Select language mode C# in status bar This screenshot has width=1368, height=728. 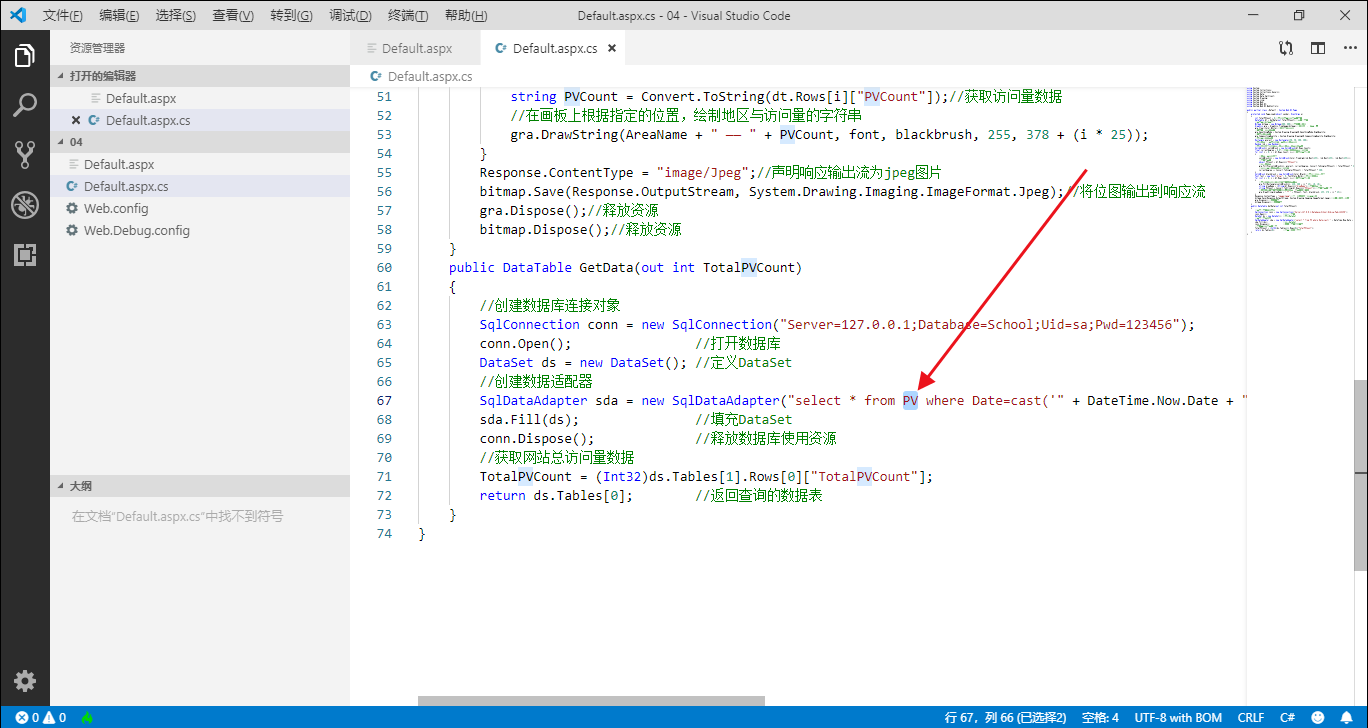coord(1287,717)
